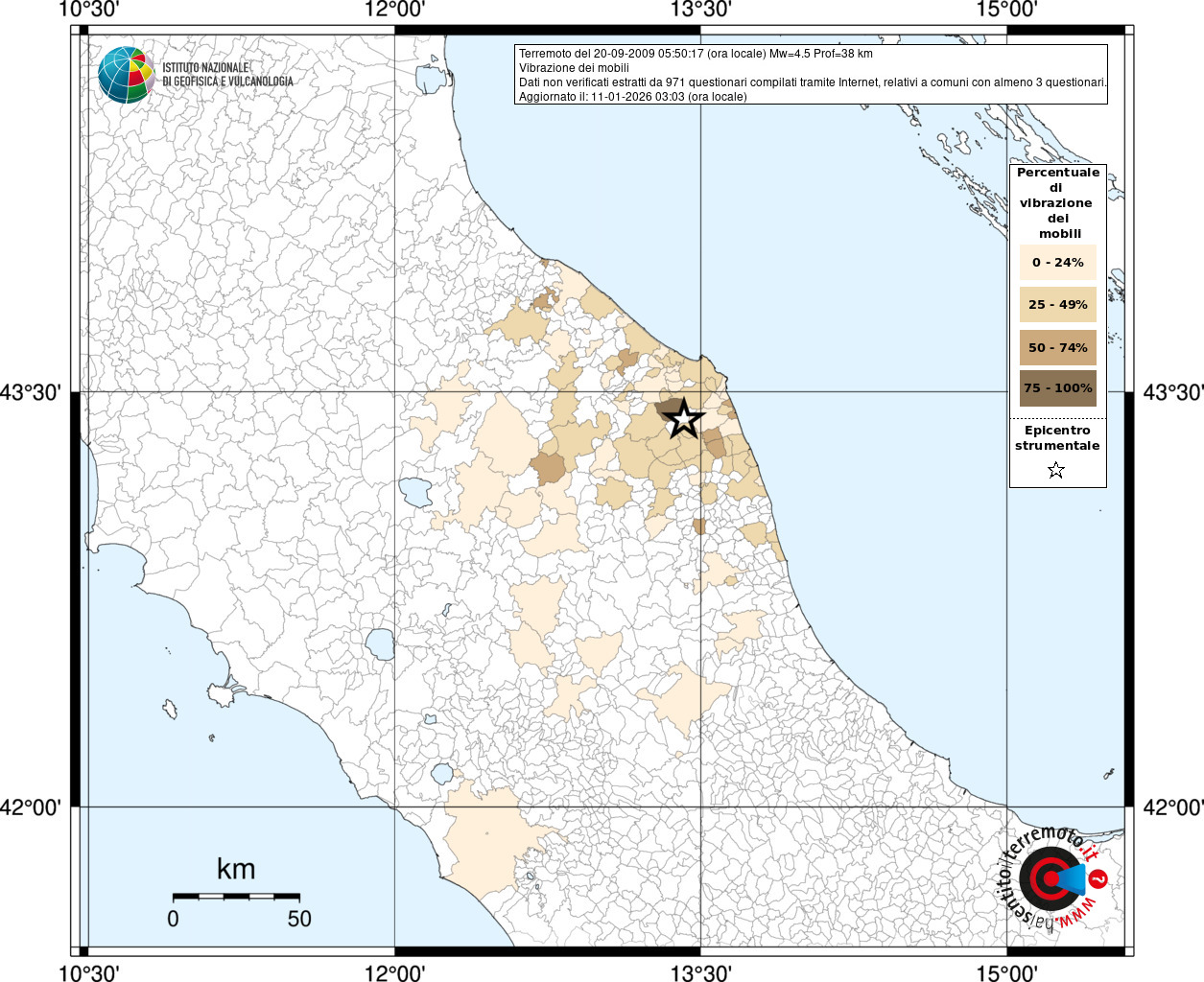Click the 'Aggiornato il' update timestamp line
This screenshot has width=1204, height=982.
[632, 97]
